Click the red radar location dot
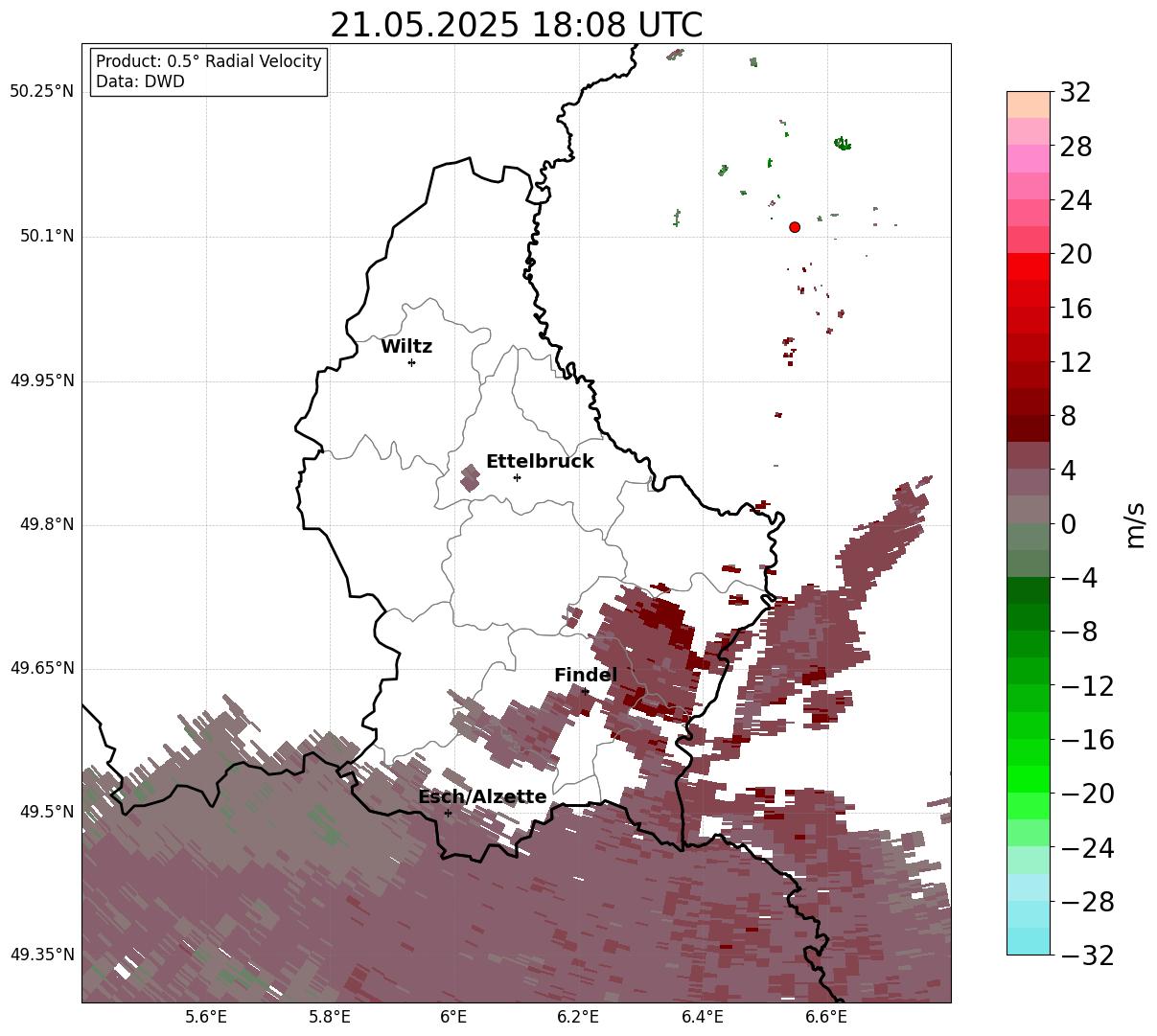This screenshot has width=1157, height=1036. 795,227
